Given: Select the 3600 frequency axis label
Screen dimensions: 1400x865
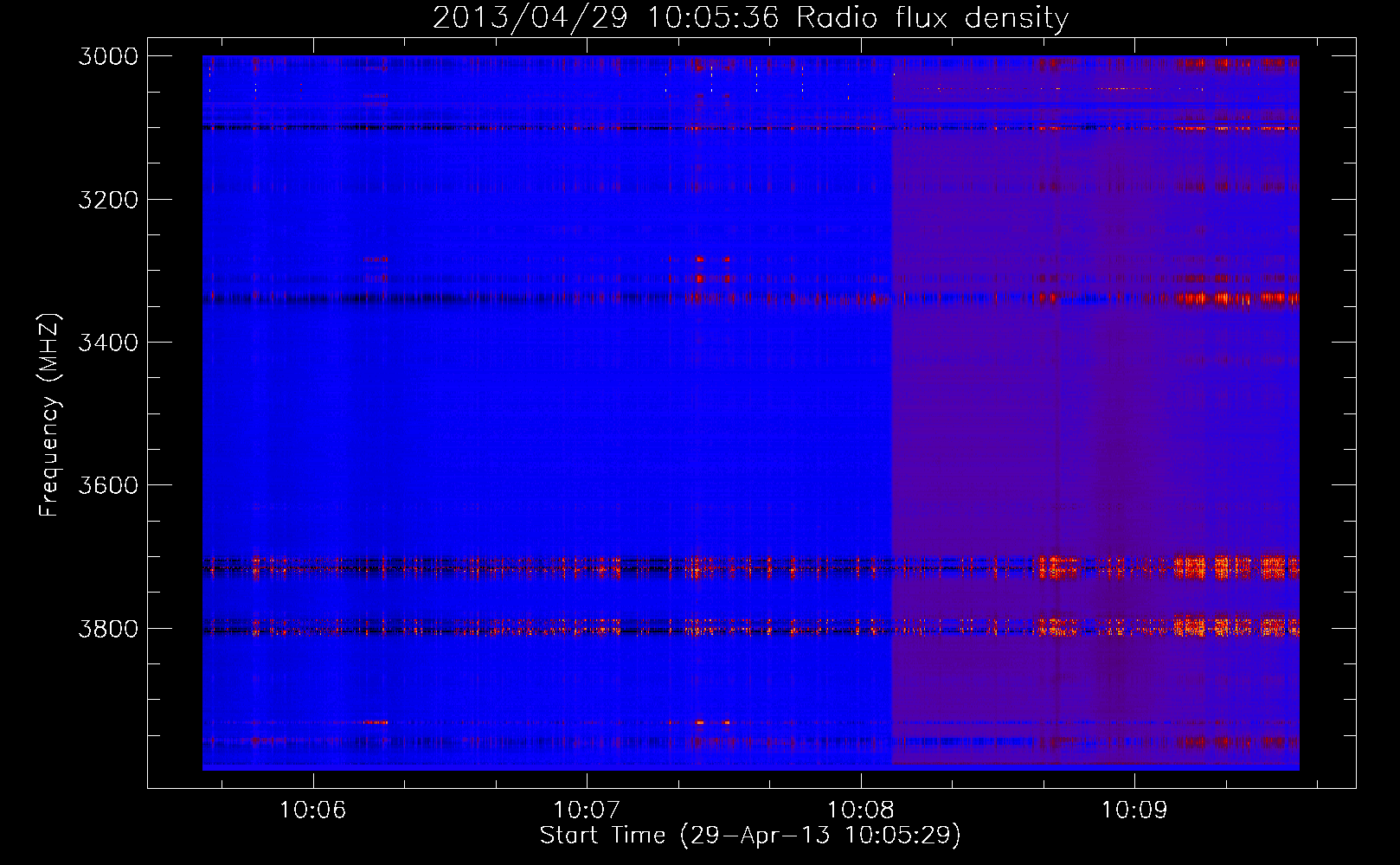Looking at the screenshot, I should click(108, 485).
